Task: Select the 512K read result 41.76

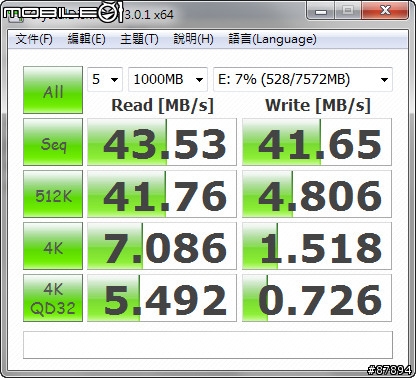Action: [162, 194]
